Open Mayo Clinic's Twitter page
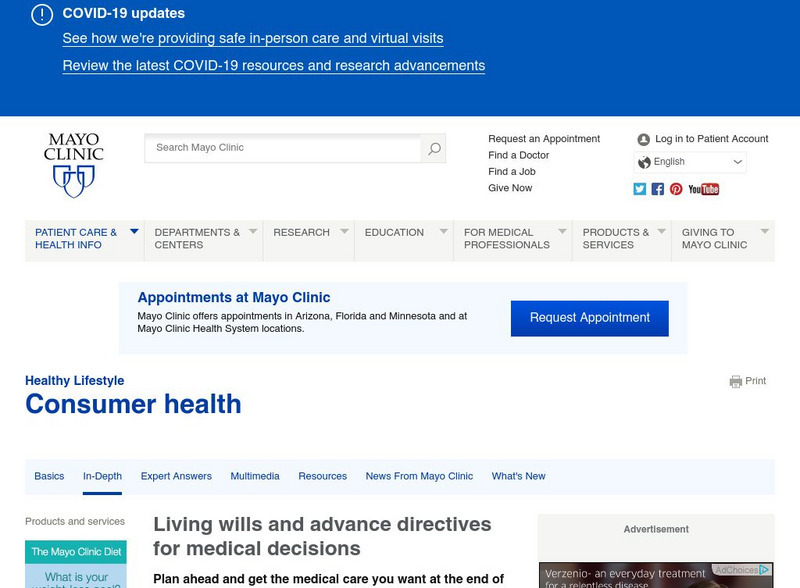The width and height of the screenshot is (800, 588). (639, 188)
